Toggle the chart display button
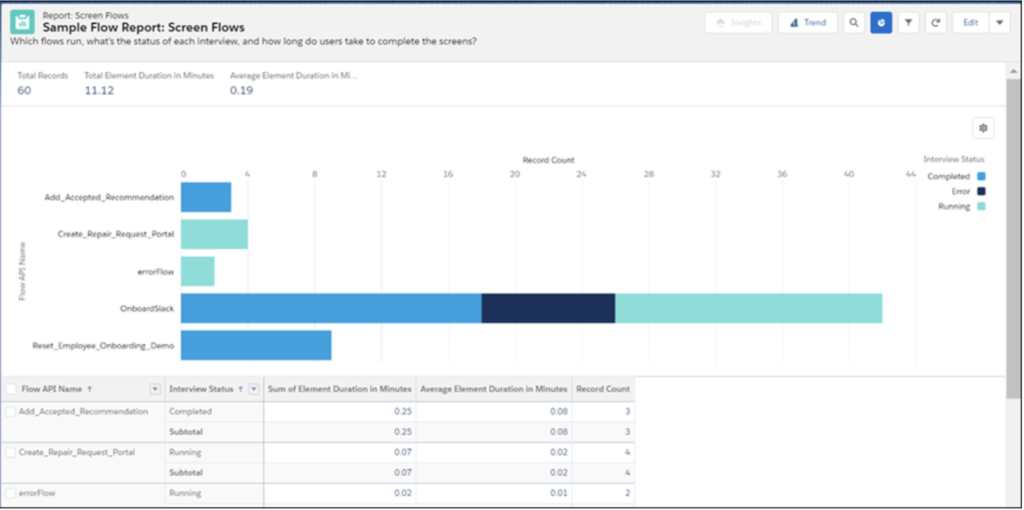The width and height of the screenshot is (1024, 510). pos(881,23)
